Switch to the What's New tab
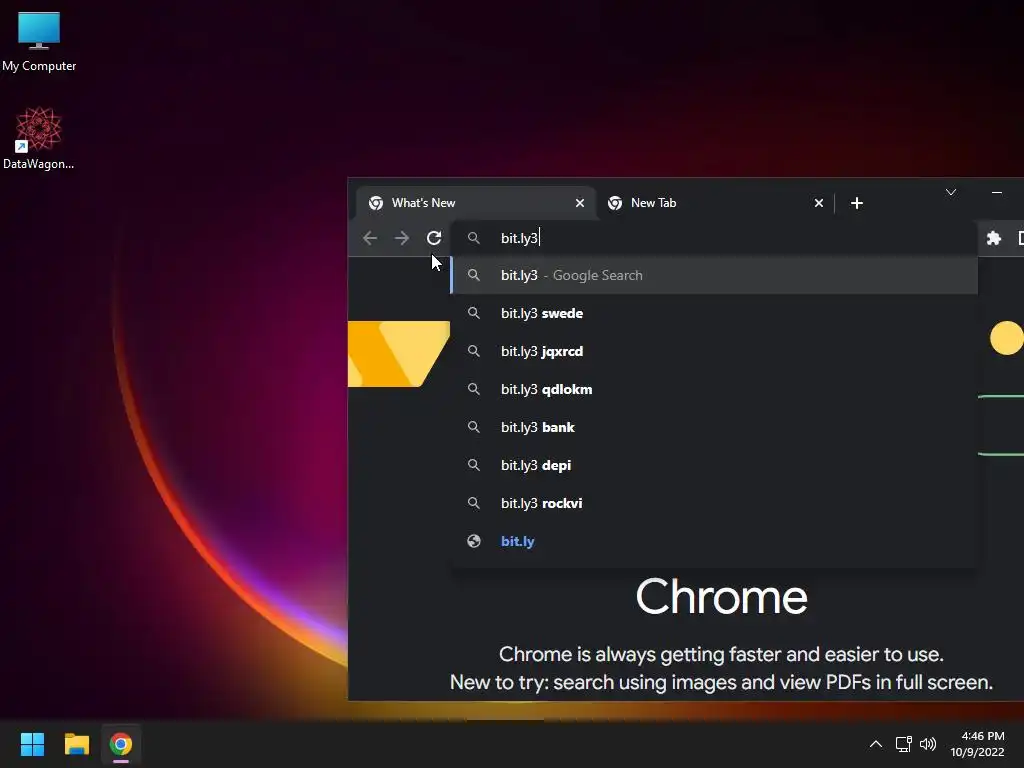 475,203
